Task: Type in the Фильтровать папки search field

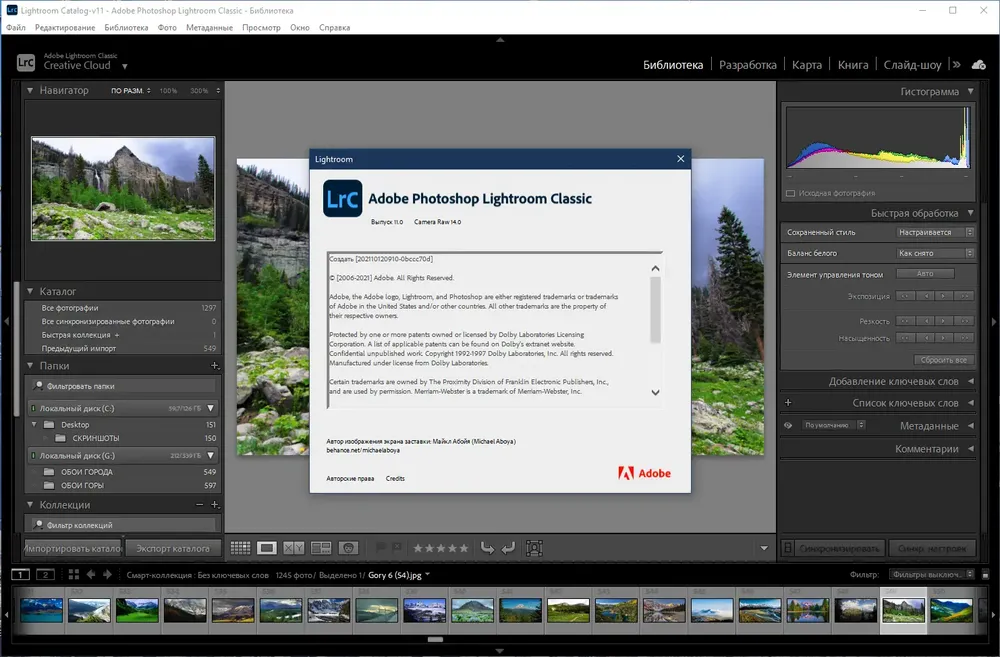Action: [123, 386]
